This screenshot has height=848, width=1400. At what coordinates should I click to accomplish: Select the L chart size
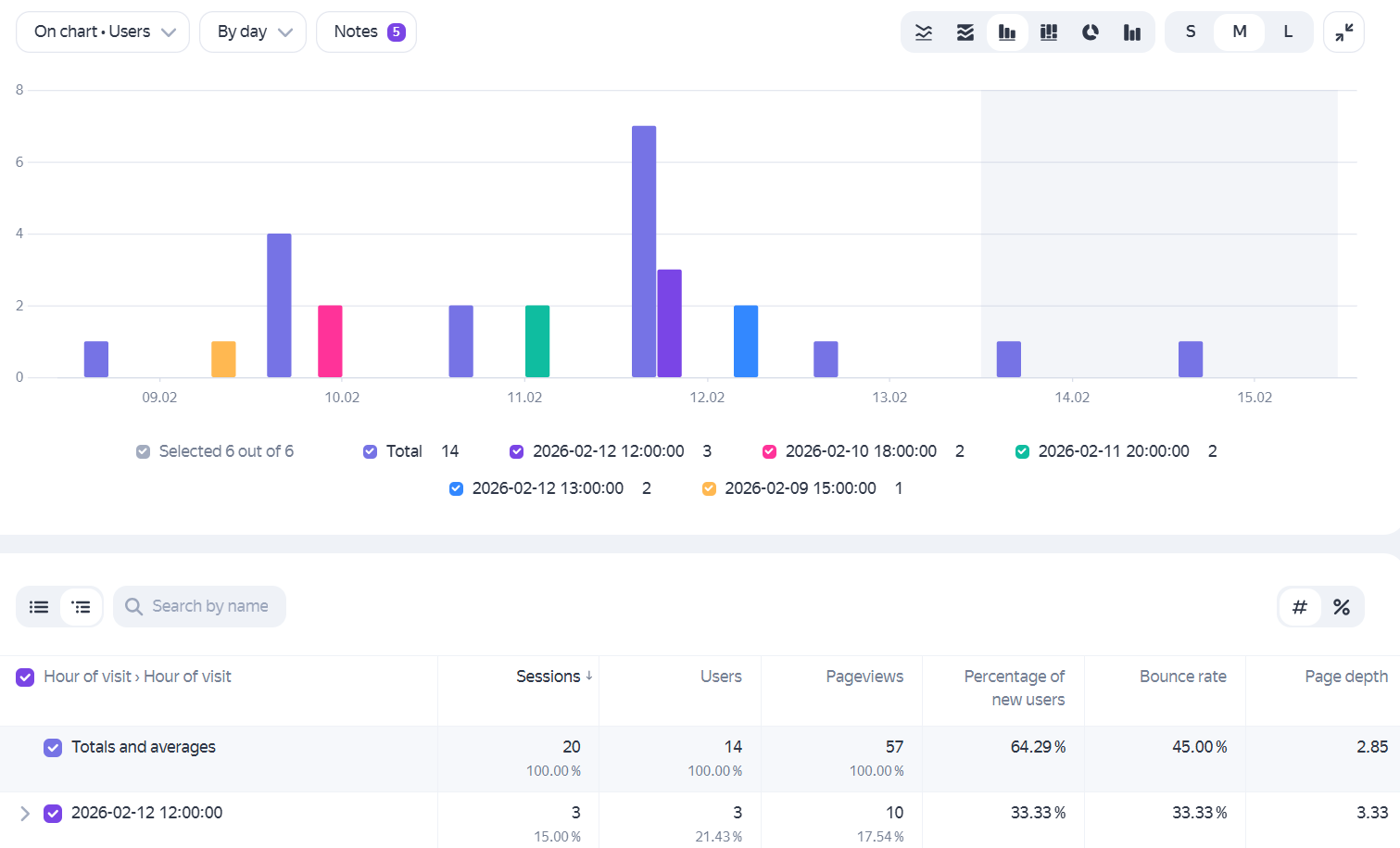pyautogui.click(x=1288, y=32)
